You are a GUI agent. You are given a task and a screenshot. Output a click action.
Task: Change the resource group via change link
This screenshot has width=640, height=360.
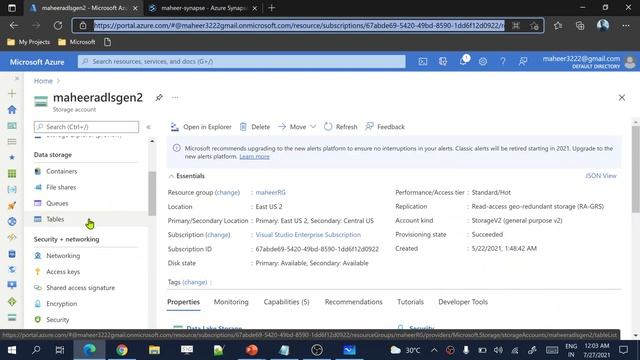click(x=227, y=192)
